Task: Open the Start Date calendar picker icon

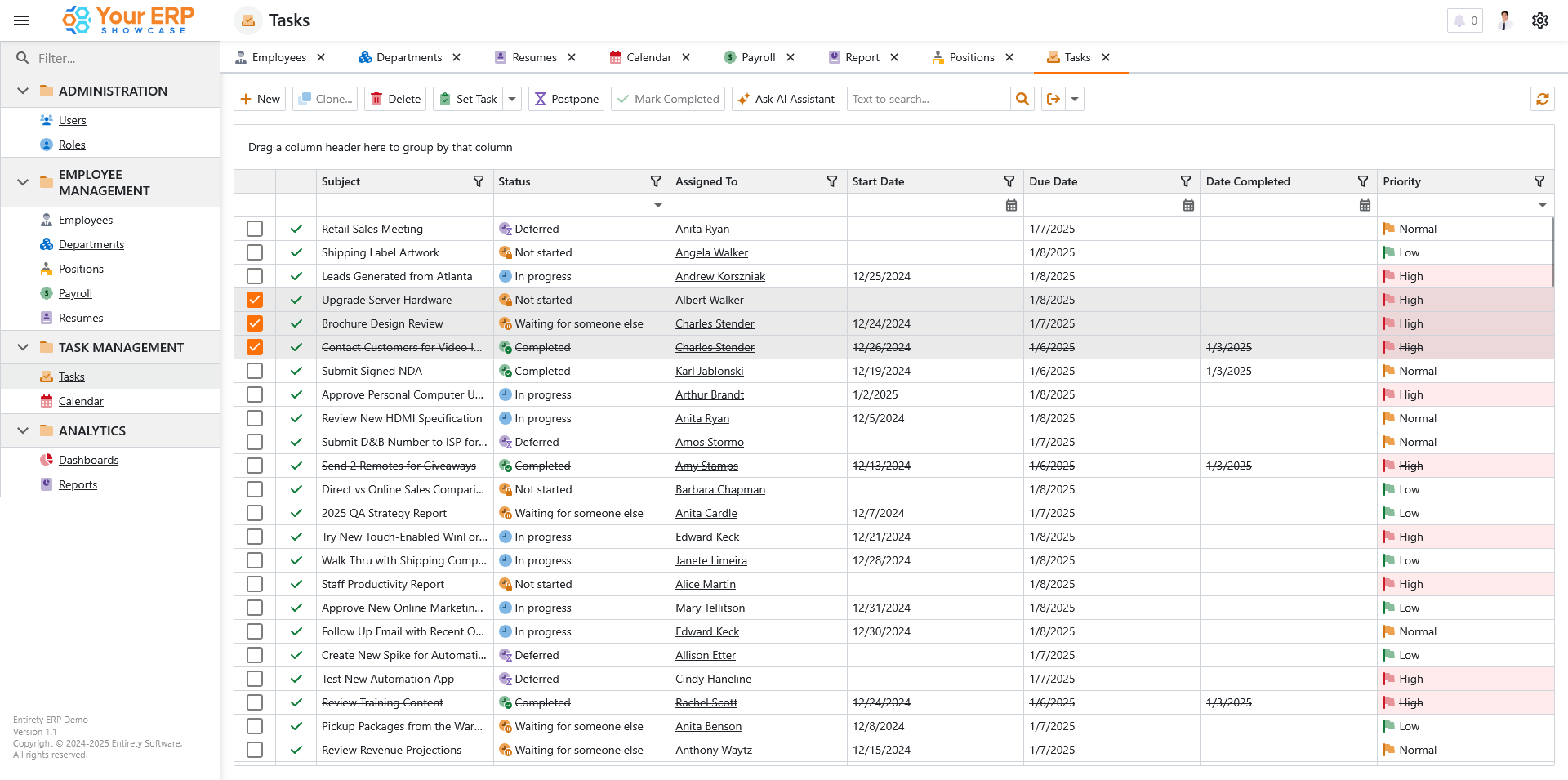Action: click(x=1011, y=205)
